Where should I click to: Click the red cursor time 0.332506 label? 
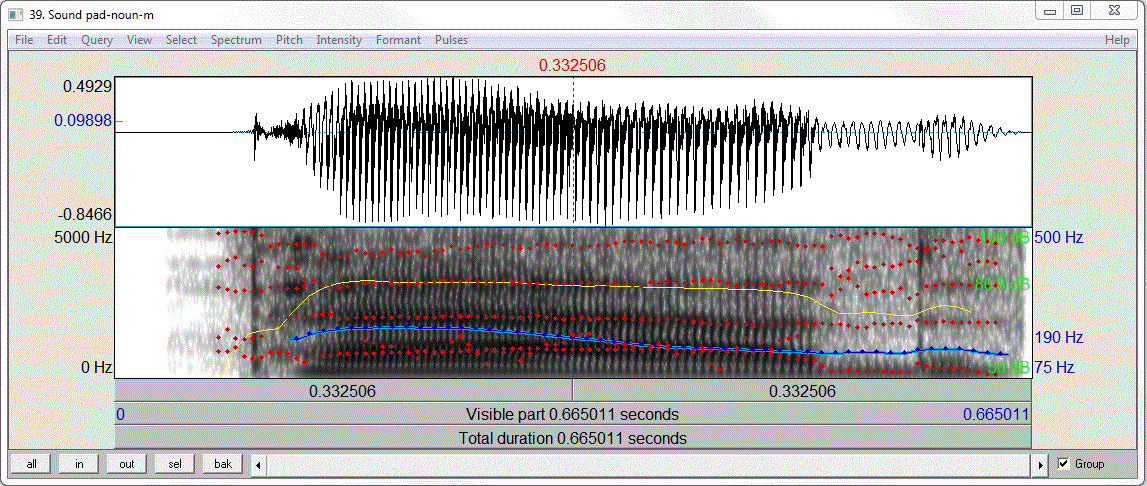pos(572,65)
